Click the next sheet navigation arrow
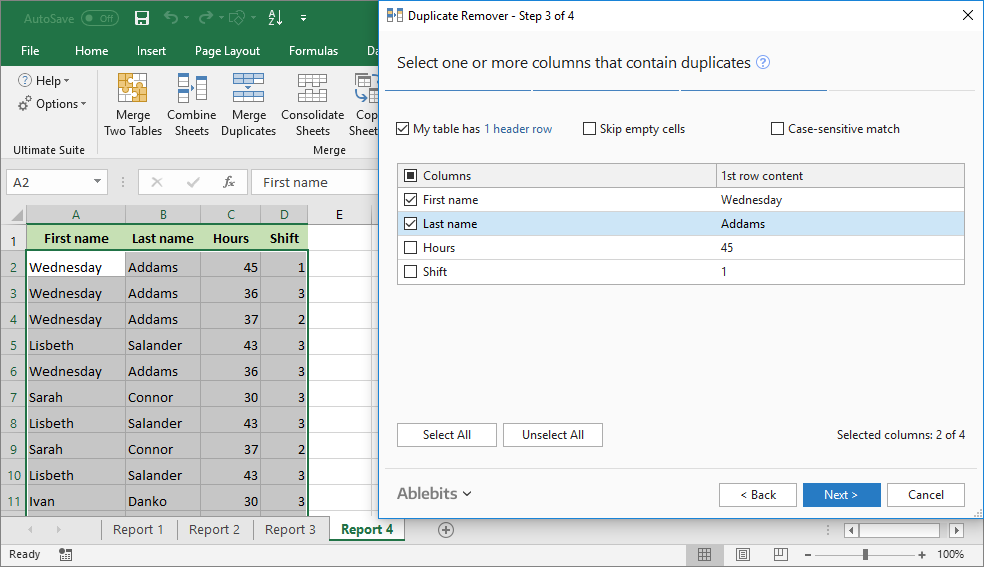 pos(58,530)
